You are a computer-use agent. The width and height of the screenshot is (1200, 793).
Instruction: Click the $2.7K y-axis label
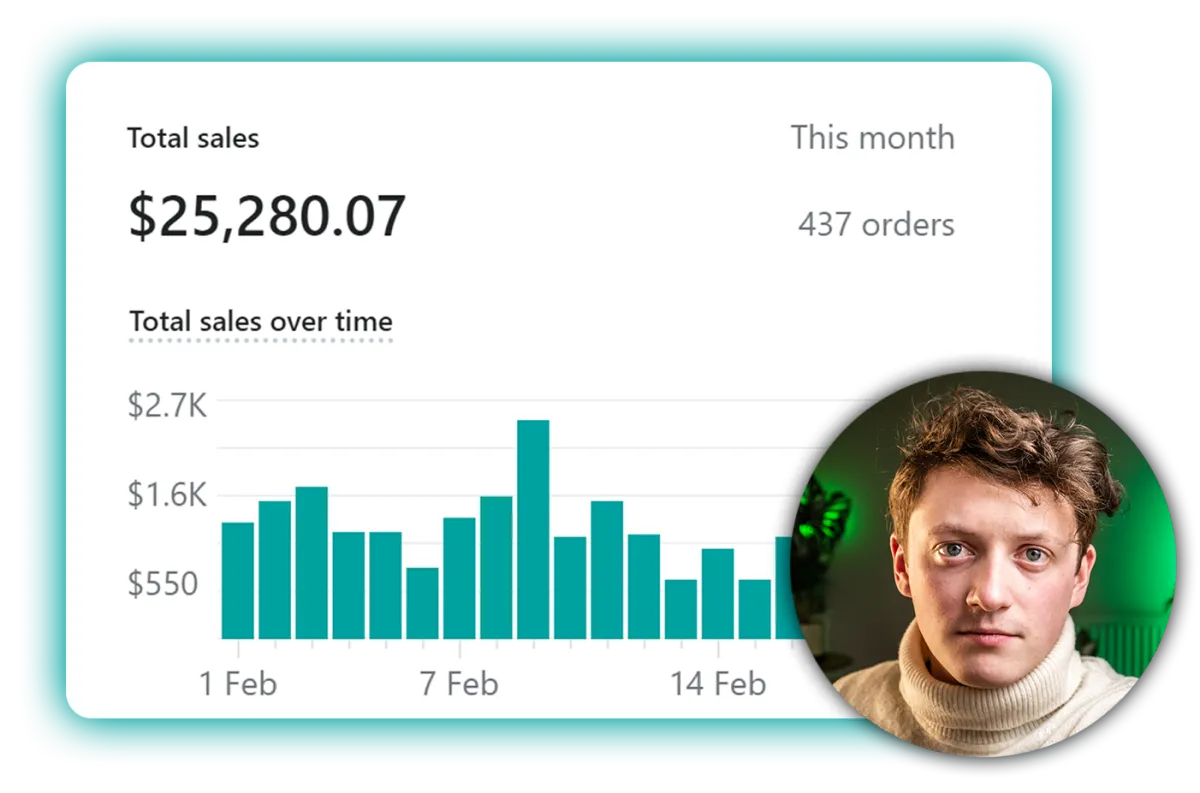(167, 406)
